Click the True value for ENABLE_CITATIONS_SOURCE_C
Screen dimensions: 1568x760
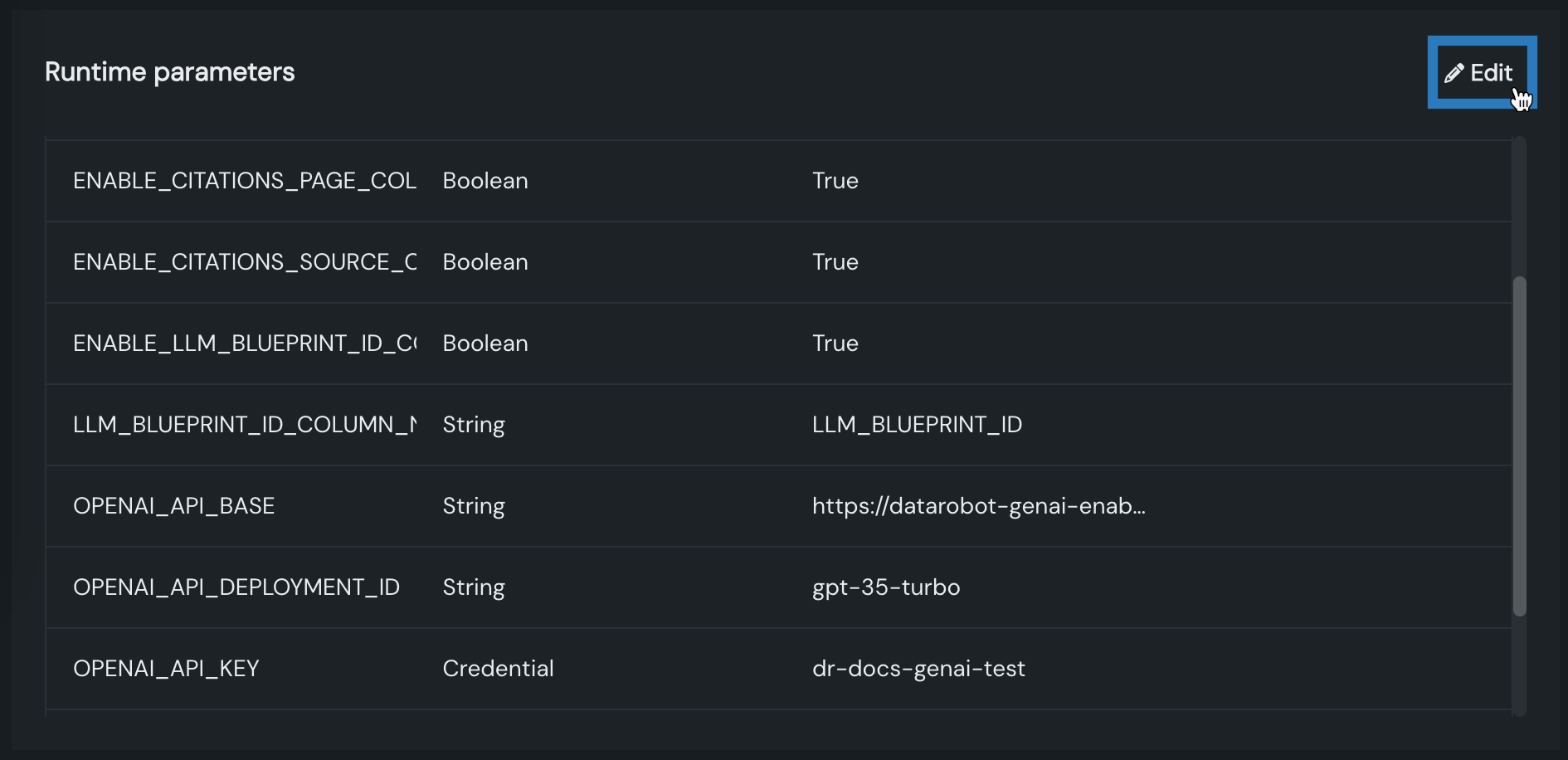(x=835, y=262)
